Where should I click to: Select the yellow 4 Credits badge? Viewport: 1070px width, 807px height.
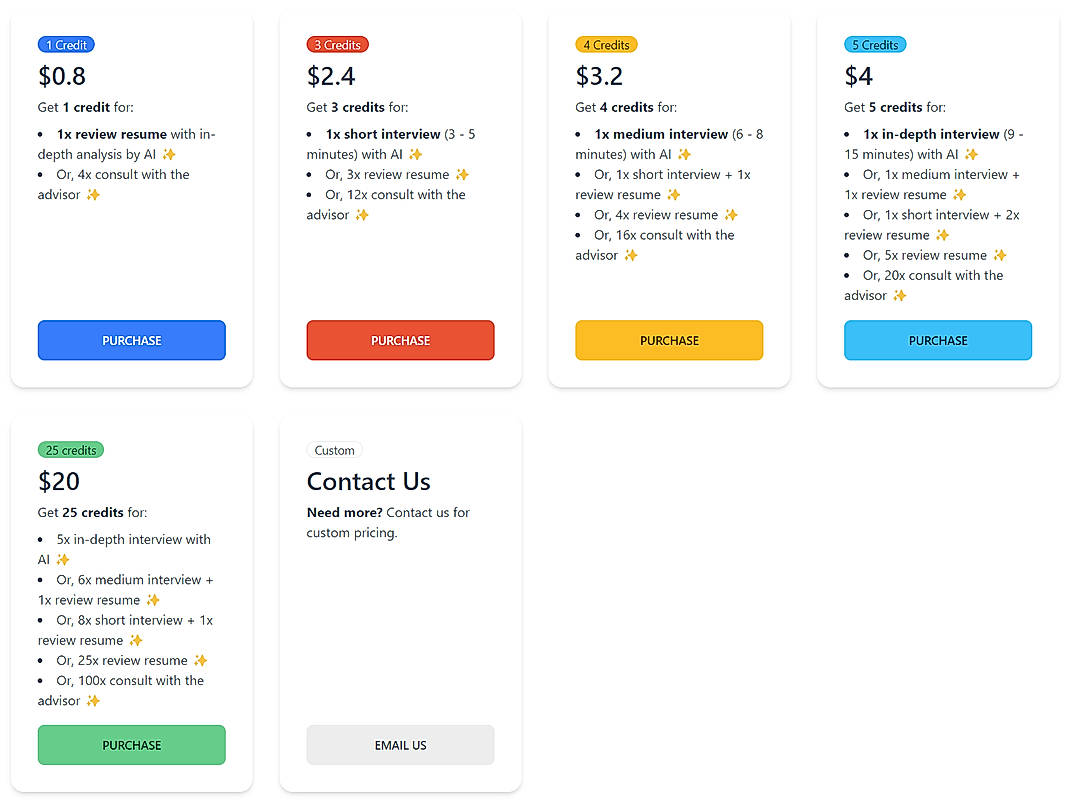coord(606,44)
